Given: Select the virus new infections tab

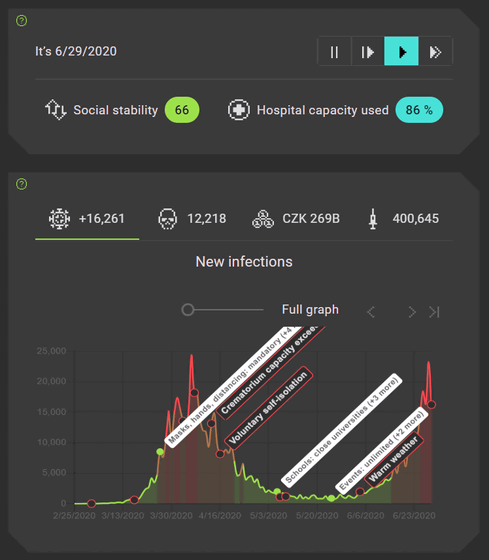Looking at the screenshot, I should 87,219.
